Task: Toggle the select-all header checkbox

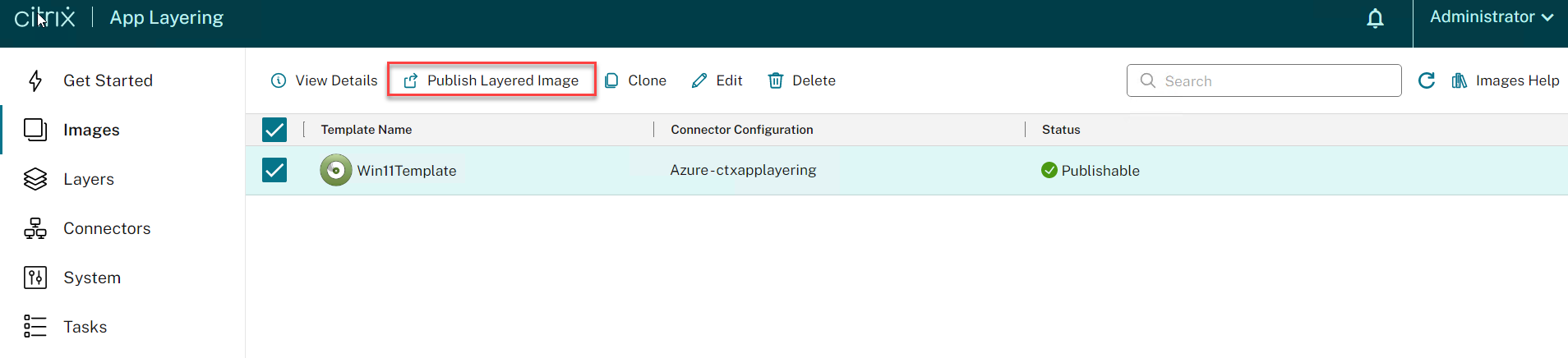Action: pos(274,130)
